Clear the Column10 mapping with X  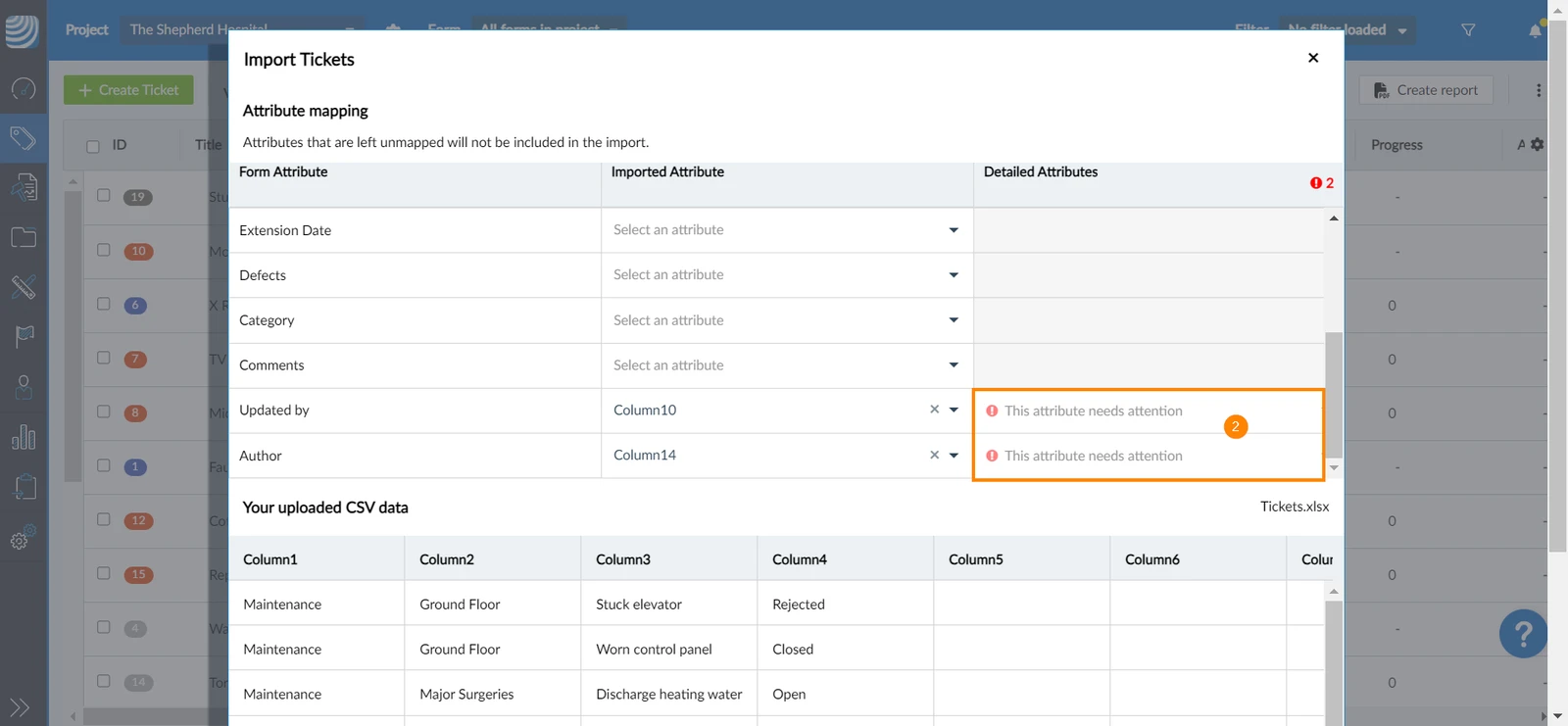coord(934,410)
